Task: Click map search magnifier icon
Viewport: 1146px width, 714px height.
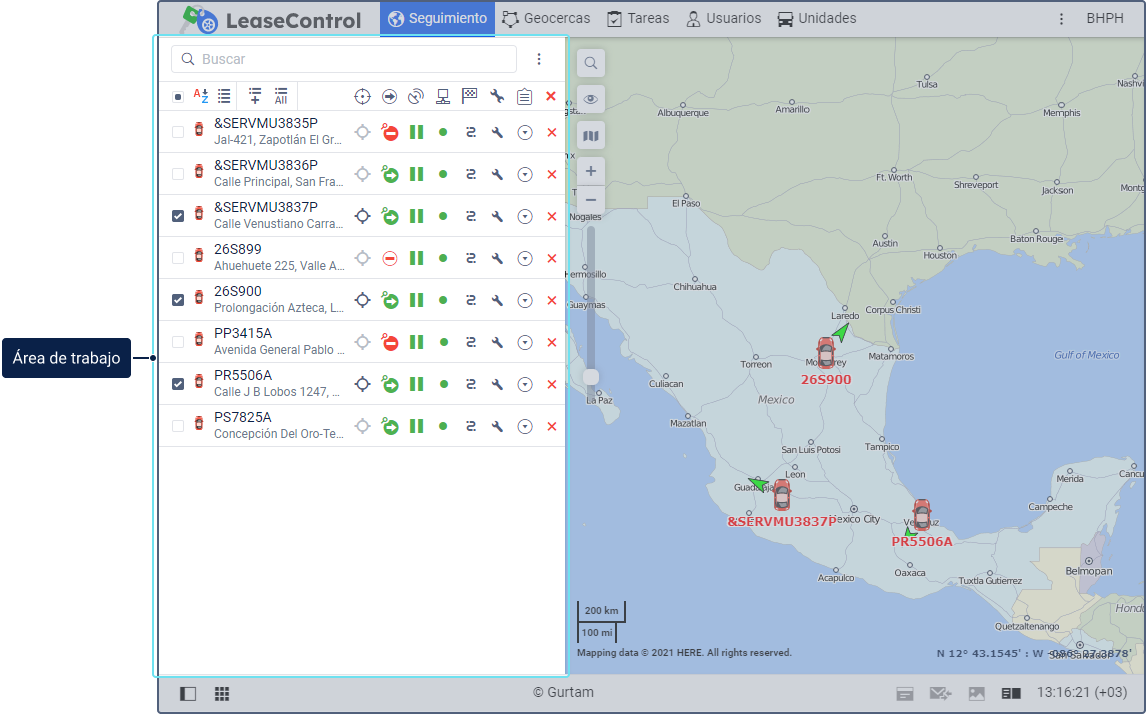Action: [x=591, y=63]
